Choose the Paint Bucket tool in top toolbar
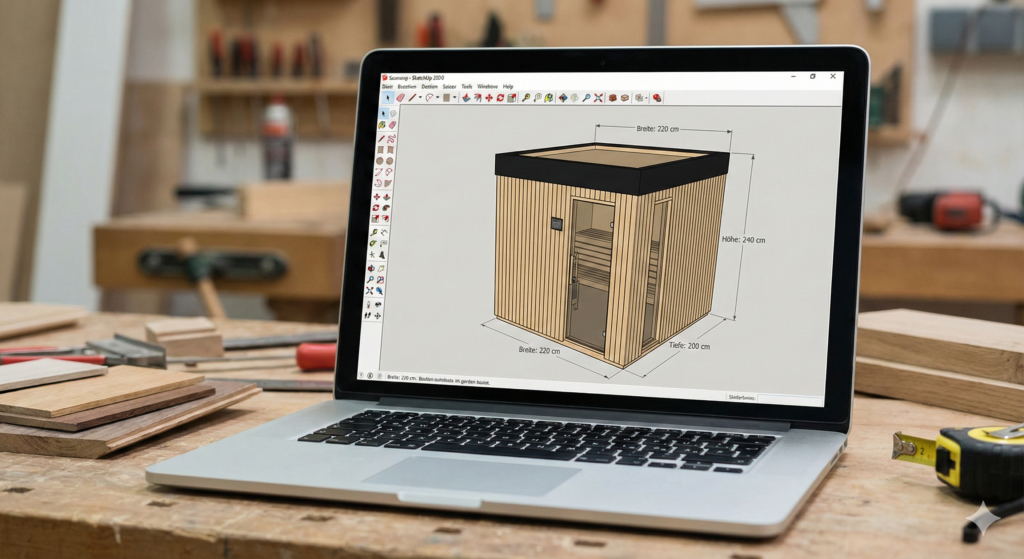1024x559 pixels. [549, 98]
